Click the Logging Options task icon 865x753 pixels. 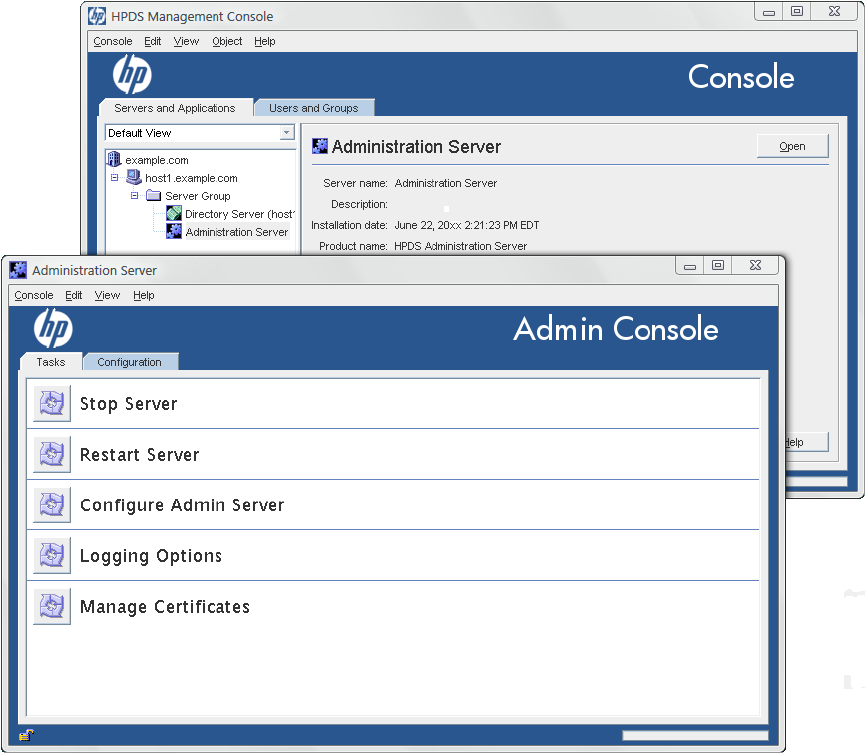pos(52,556)
